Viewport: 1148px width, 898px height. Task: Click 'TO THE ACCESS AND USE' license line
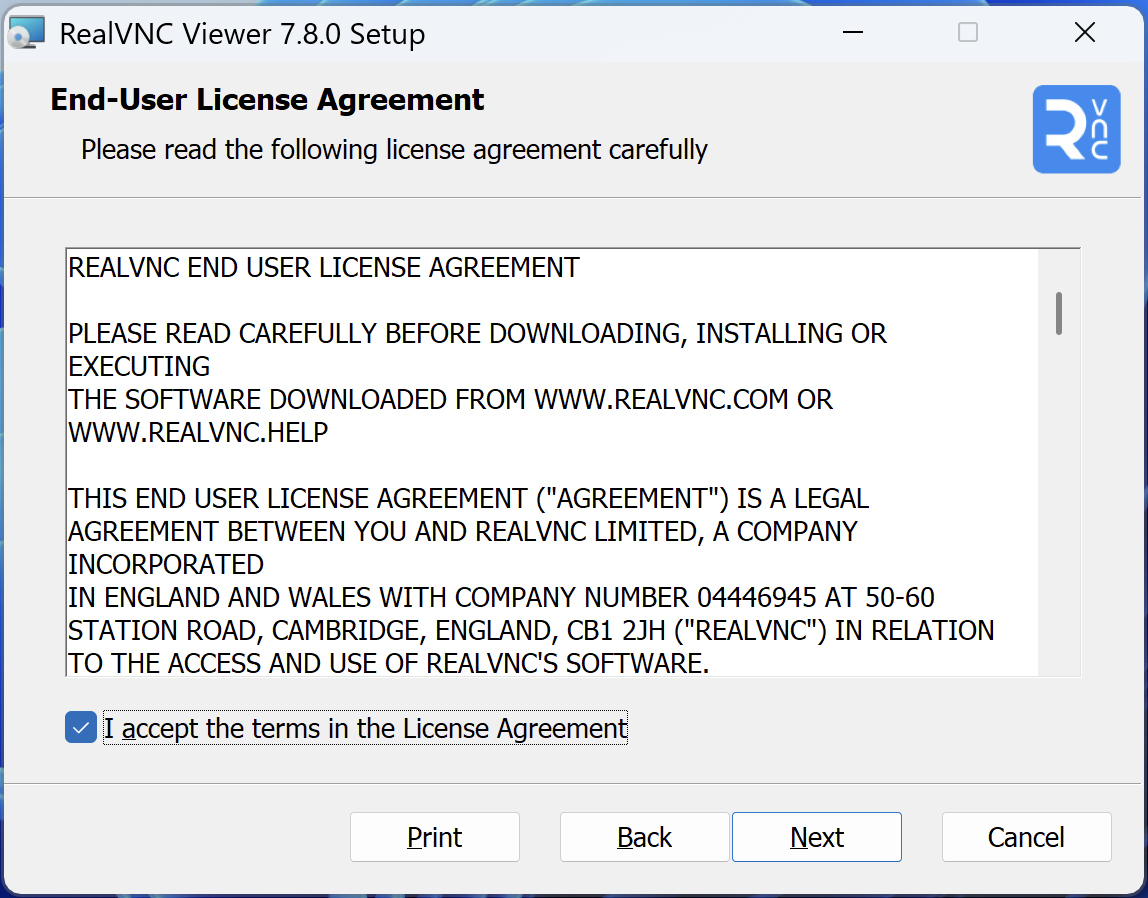[x=389, y=663]
